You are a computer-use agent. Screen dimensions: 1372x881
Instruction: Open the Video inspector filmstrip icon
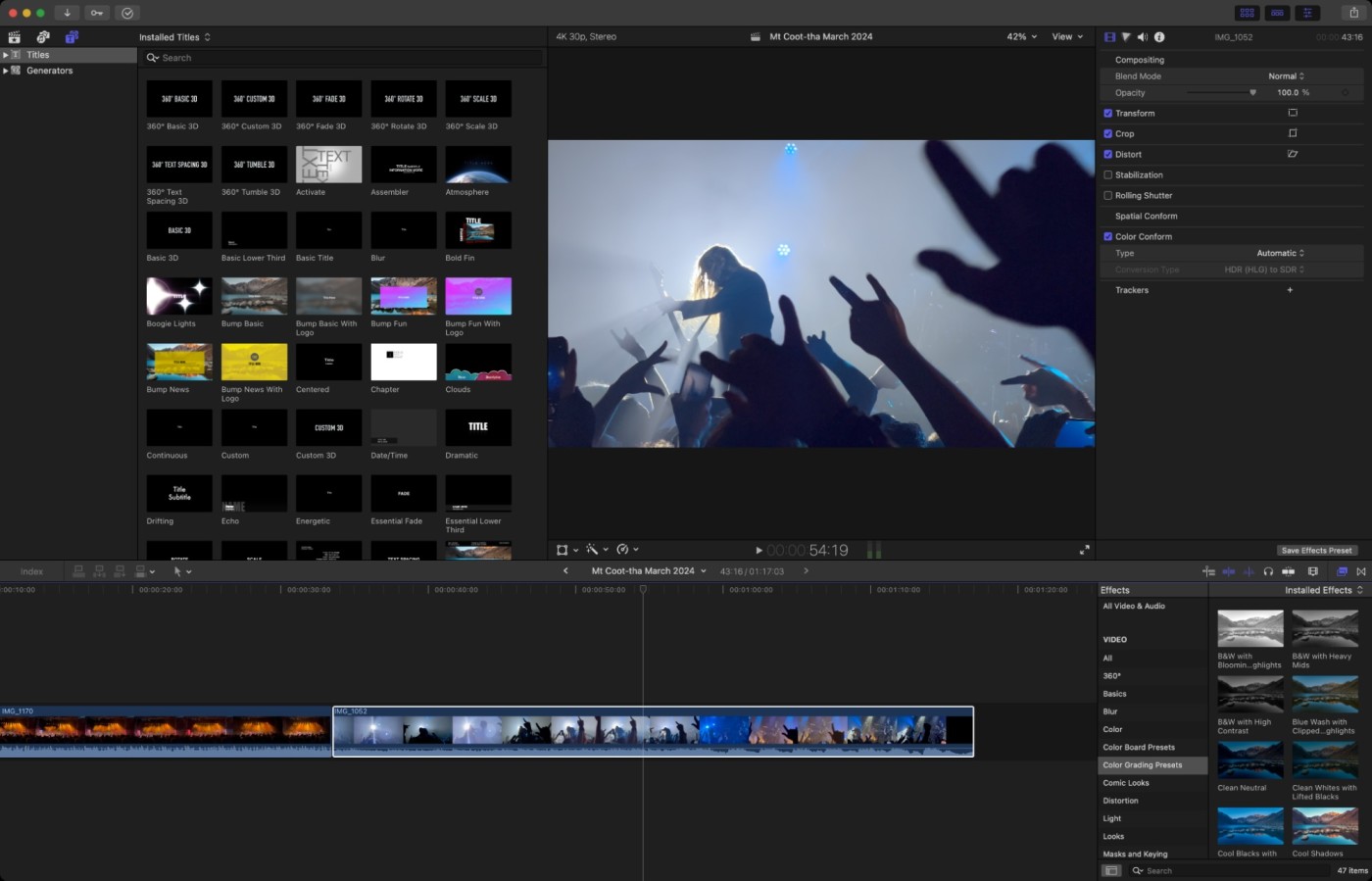pos(1109,37)
